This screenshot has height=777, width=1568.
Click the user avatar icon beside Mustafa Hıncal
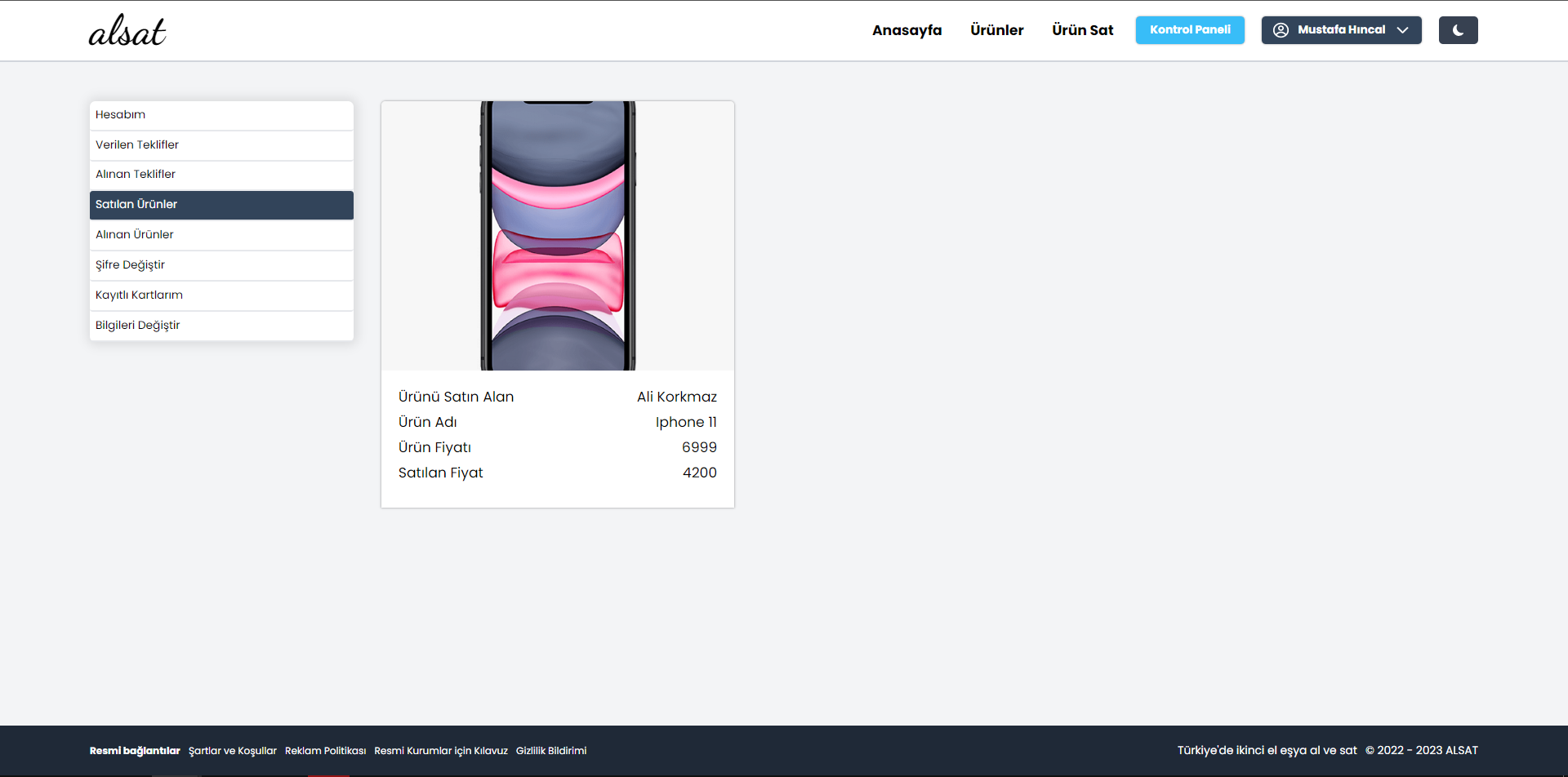[1281, 30]
